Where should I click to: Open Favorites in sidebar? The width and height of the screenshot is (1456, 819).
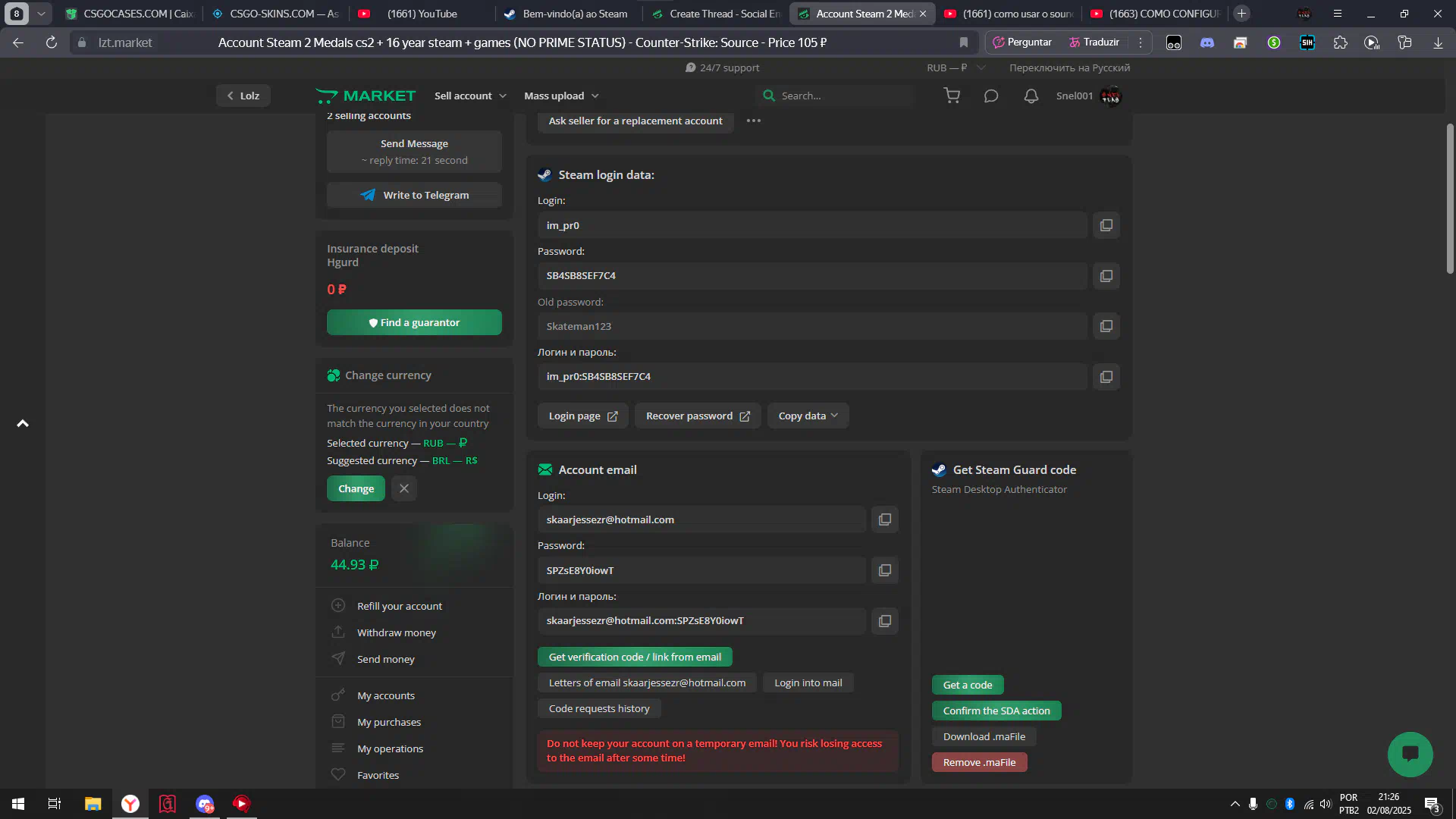click(x=378, y=775)
